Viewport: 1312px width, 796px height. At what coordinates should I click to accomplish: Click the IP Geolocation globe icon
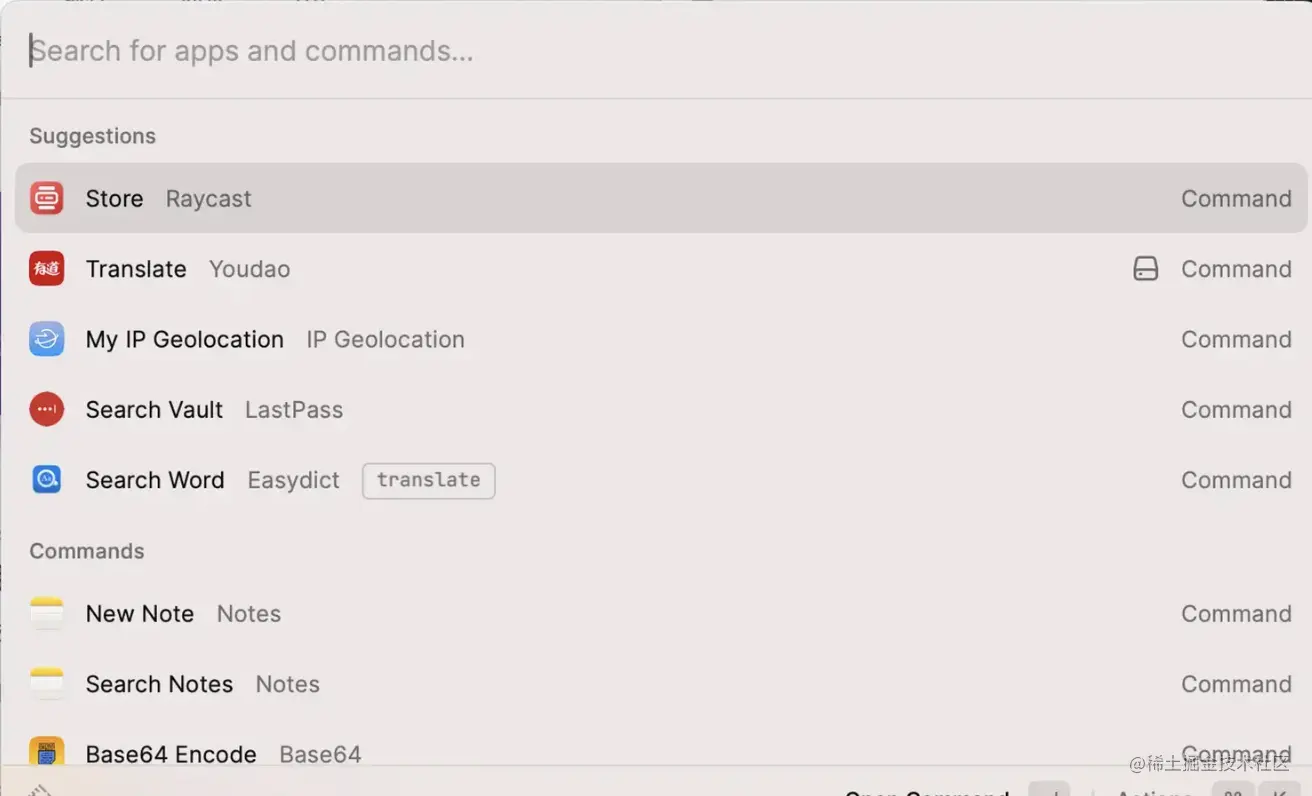(x=46, y=339)
